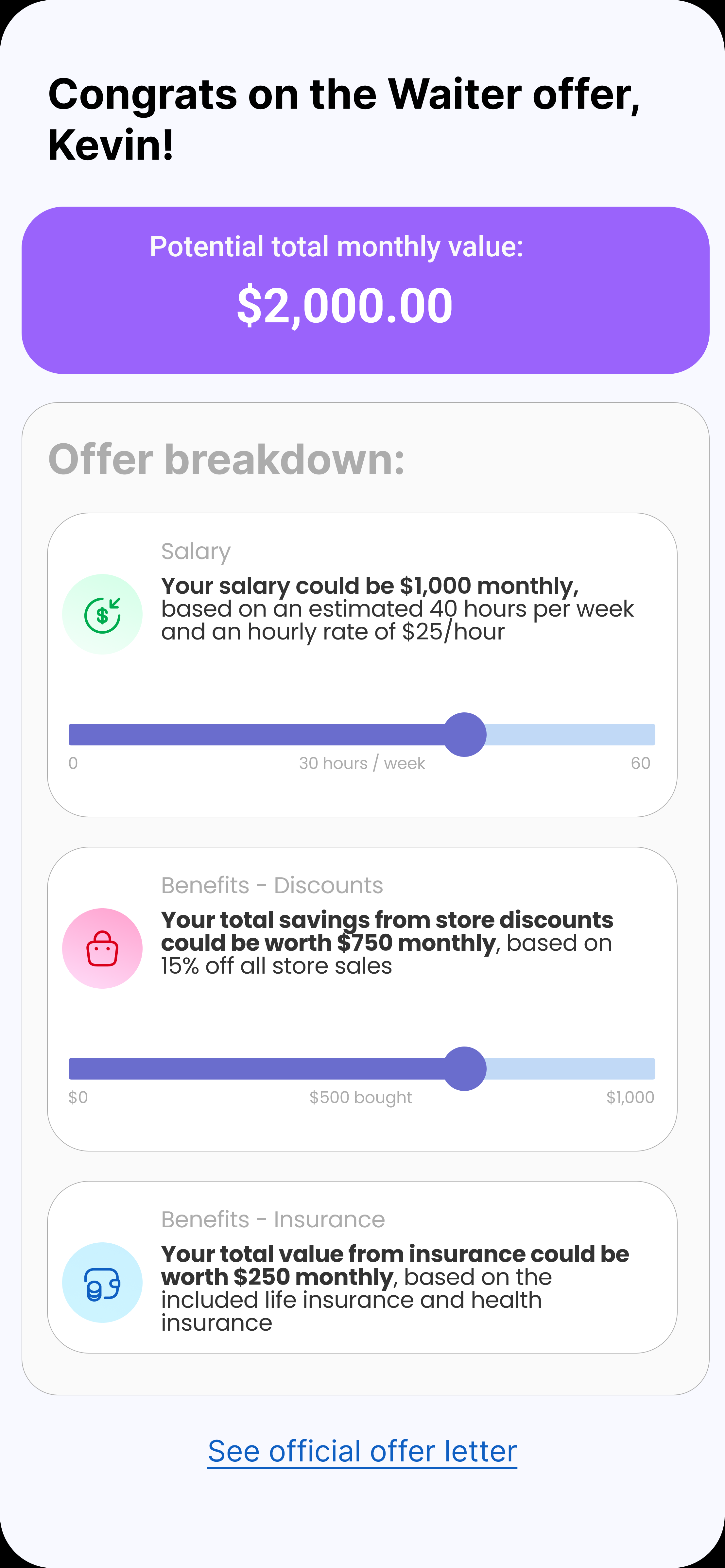Click the green salary dollar icon
This screenshot has height=1568, width=725.
point(102,614)
